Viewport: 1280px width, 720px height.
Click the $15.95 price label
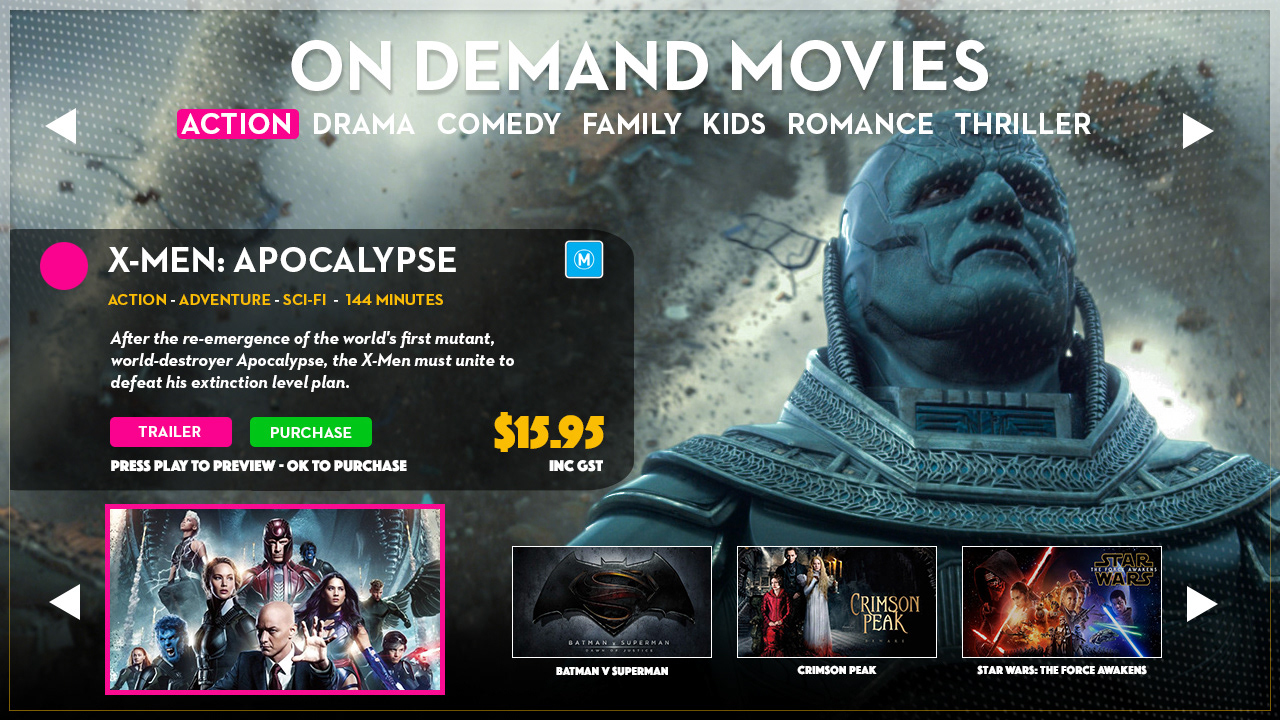pyautogui.click(x=549, y=432)
